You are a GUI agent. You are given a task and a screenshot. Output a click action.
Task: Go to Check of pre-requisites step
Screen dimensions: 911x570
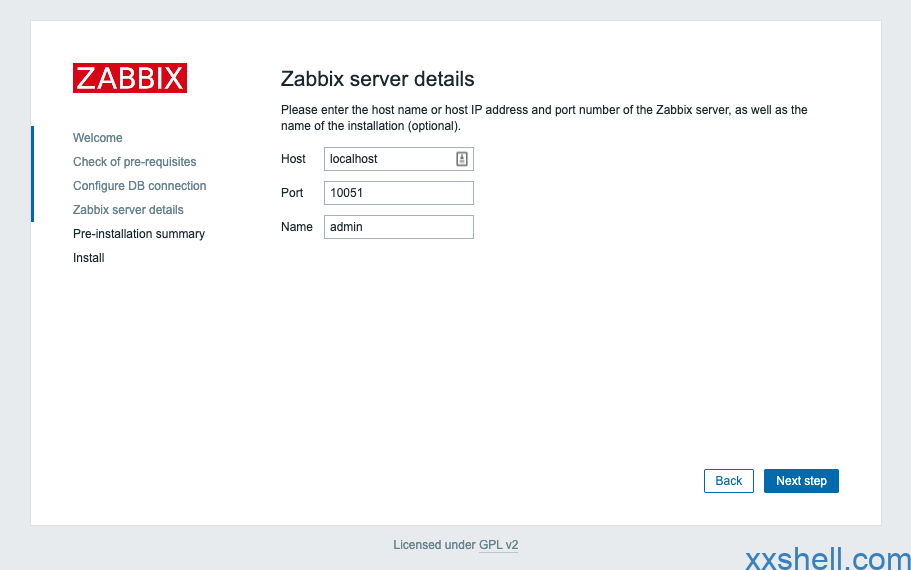(134, 162)
